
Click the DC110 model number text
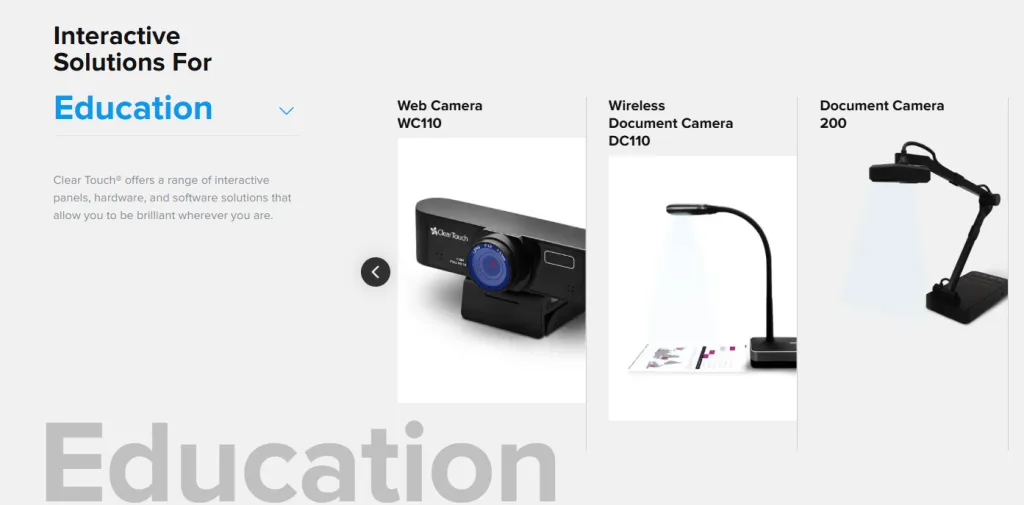[630, 140]
